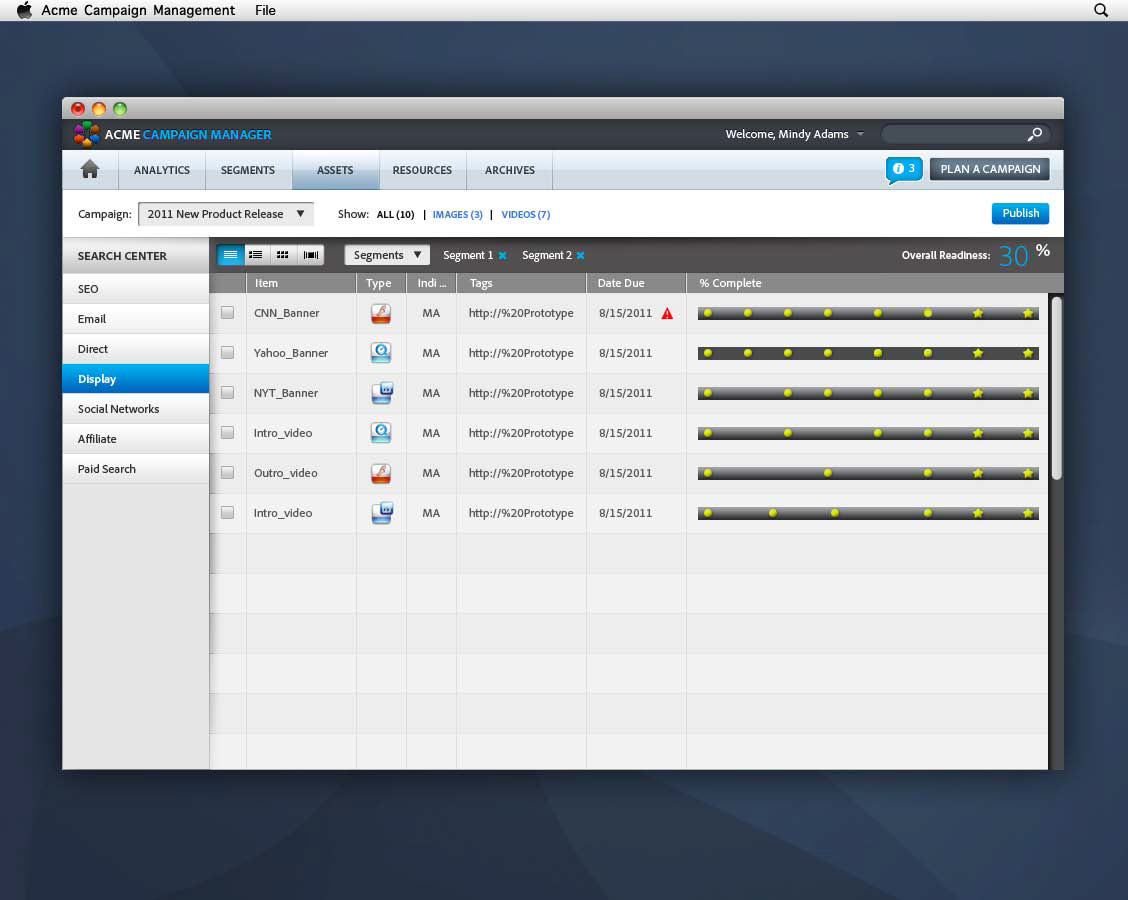Image resolution: width=1128 pixels, height=900 pixels.
Task: Open the Campaign dropdown 2011 New Product Release
Action: point(226,214)
